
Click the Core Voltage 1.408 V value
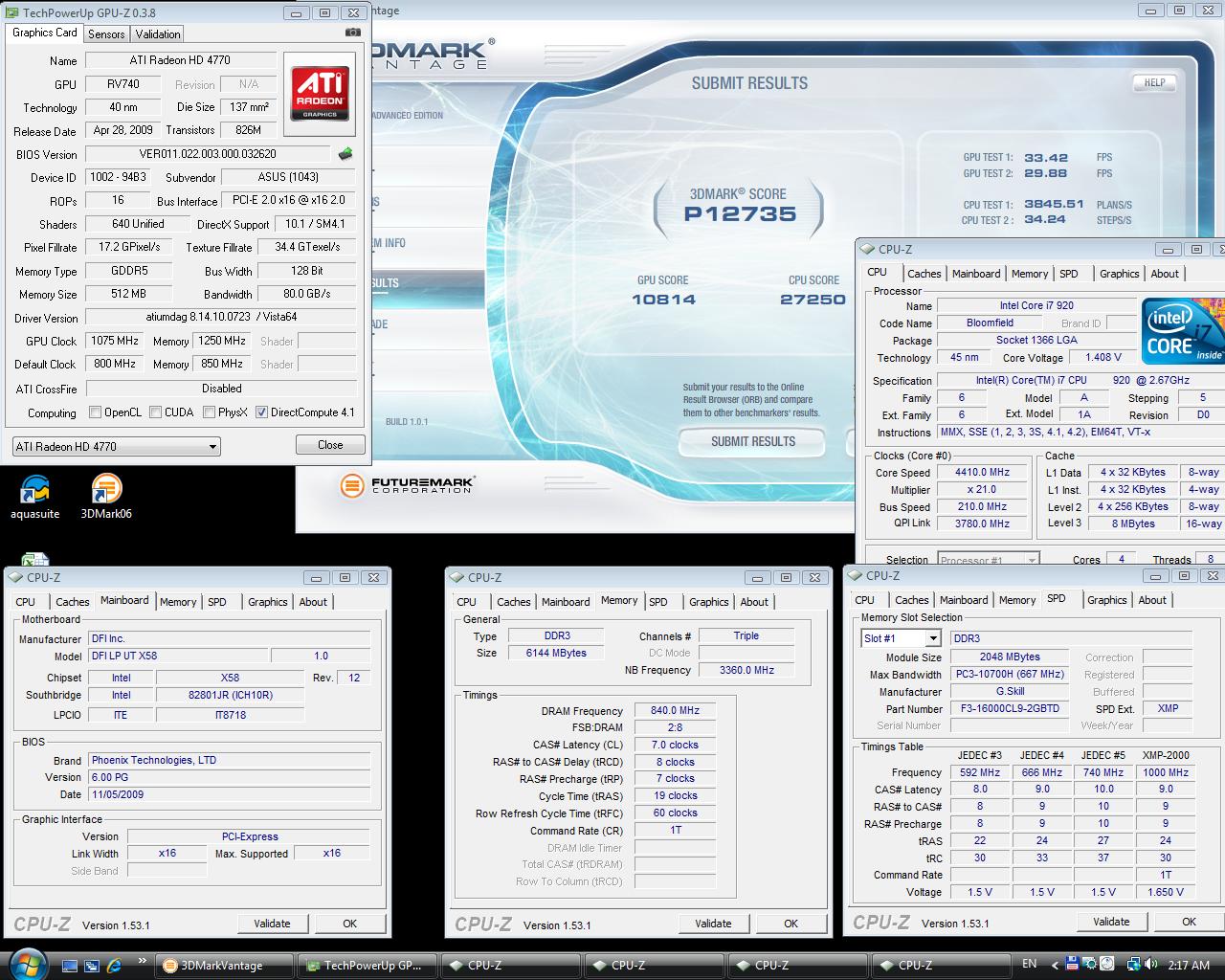(x=1102, y=357)
